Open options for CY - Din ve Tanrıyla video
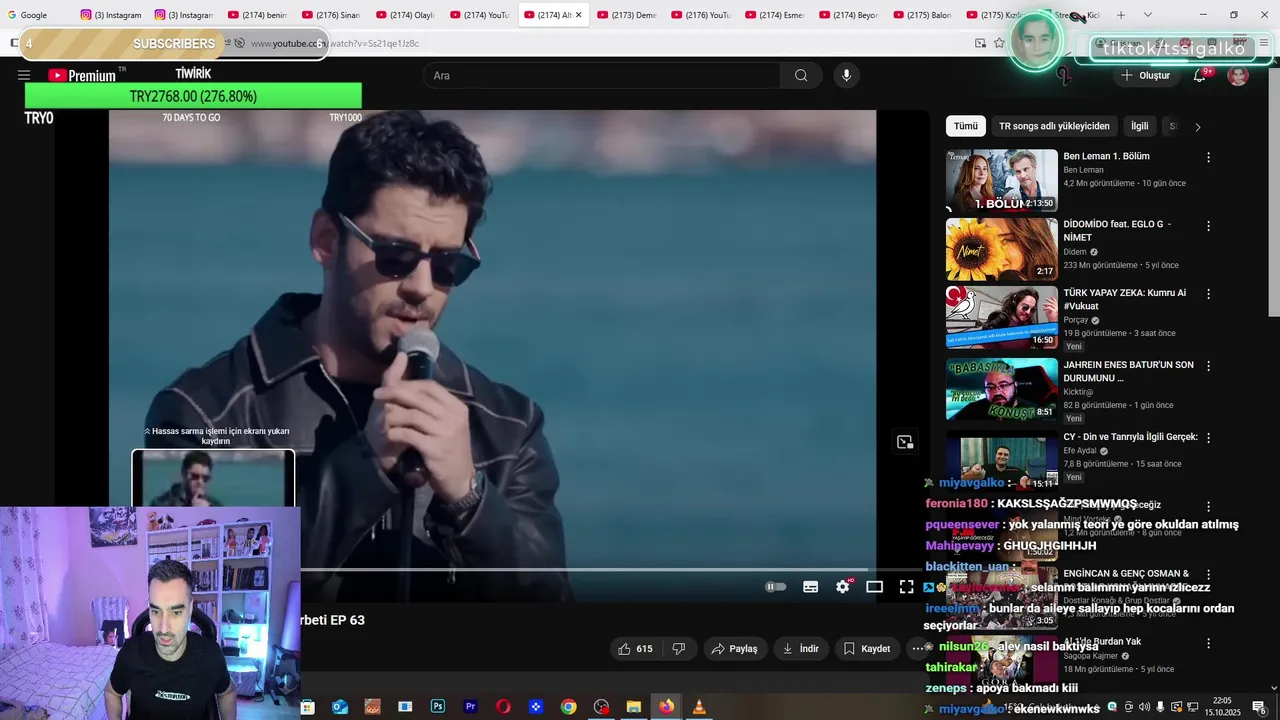This screenshot has height=720, width=1280. pos(1208,439)
